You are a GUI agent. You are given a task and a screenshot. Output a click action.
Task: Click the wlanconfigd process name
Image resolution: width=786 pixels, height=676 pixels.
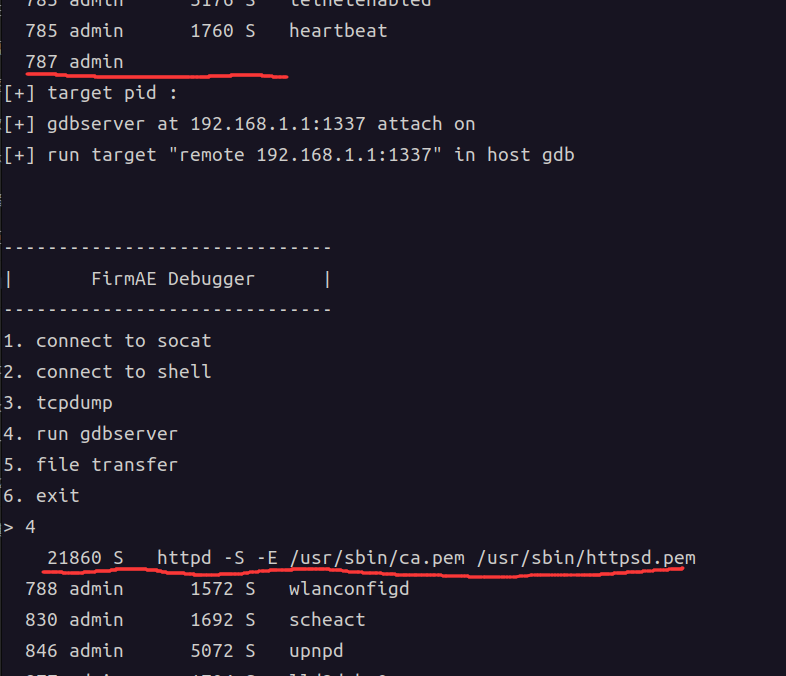[x=349, y=589]
